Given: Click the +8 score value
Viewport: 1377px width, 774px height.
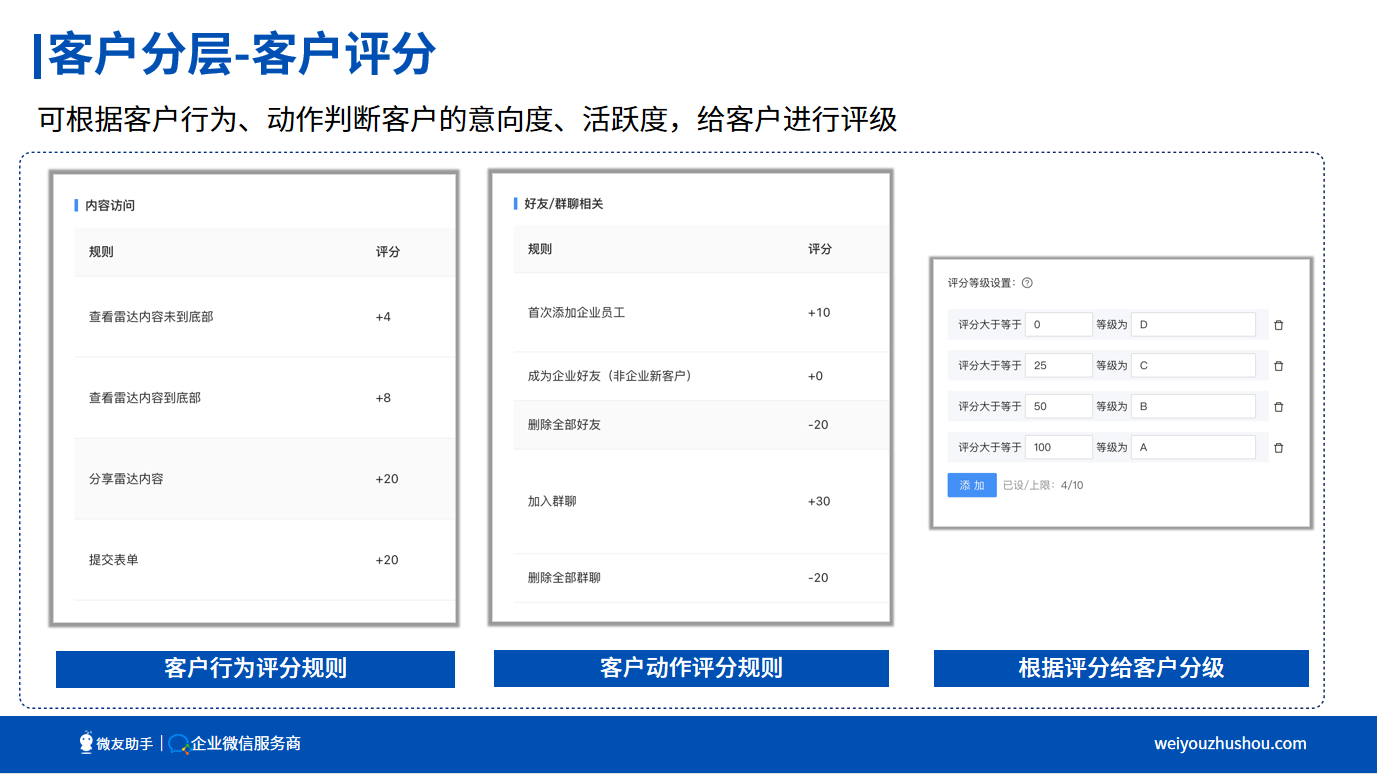Looking at the screenshot, I should pos(383,398).
